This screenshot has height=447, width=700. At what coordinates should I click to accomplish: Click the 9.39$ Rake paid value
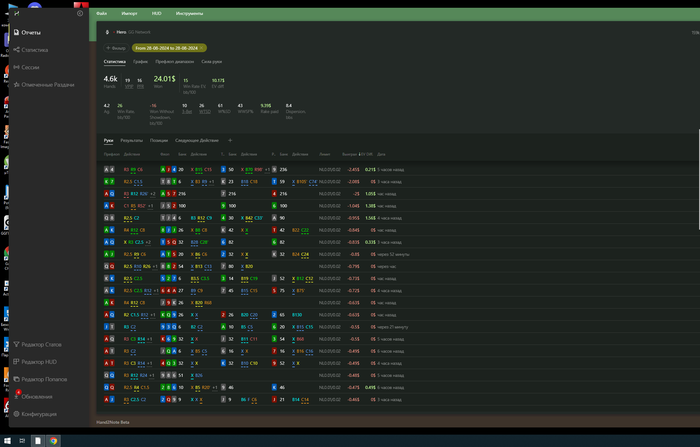pyautogui.click(x=266, y=106)
